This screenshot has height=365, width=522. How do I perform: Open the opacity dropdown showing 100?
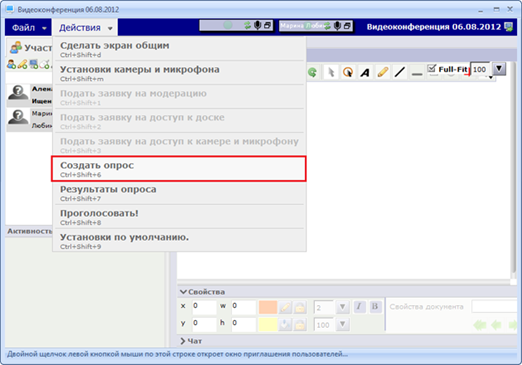(x=342, y=324)
